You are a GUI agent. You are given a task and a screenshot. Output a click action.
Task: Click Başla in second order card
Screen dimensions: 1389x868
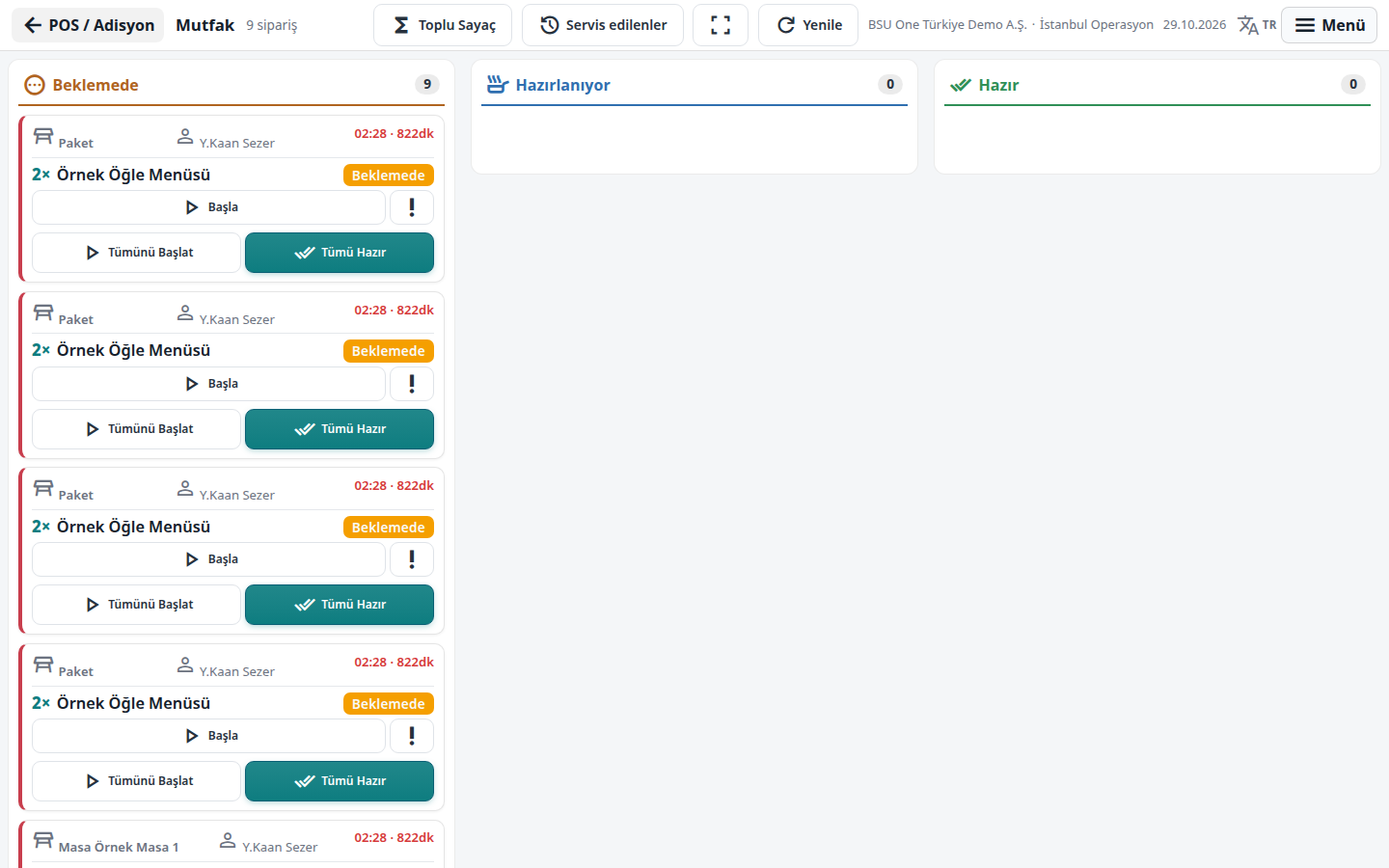(x=208, y=384)
